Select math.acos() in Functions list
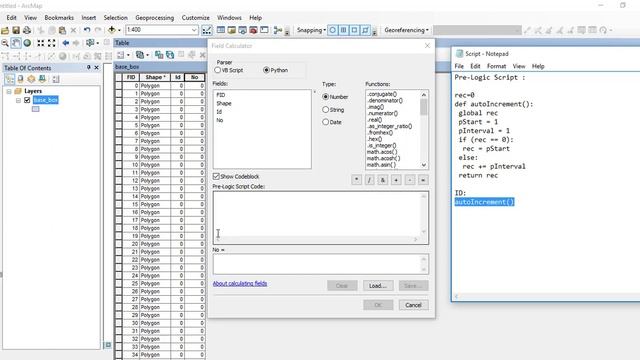This screenshot has height=360, width=640. pyautogui.click(x=382, y=152)
